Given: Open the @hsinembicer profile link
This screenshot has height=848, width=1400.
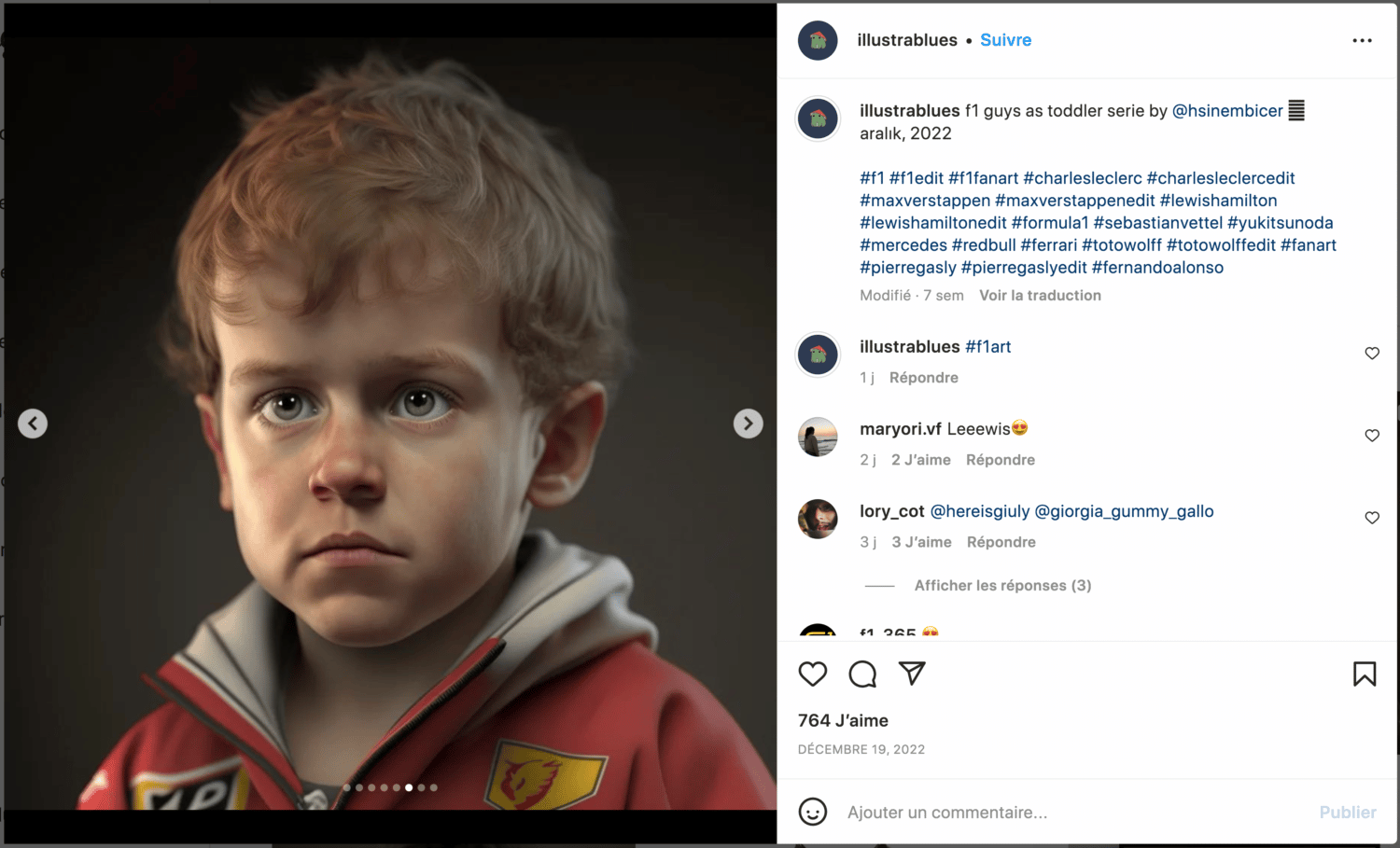Looking at the screenshot, I should pyautogui.click(x=1227, y=110).
